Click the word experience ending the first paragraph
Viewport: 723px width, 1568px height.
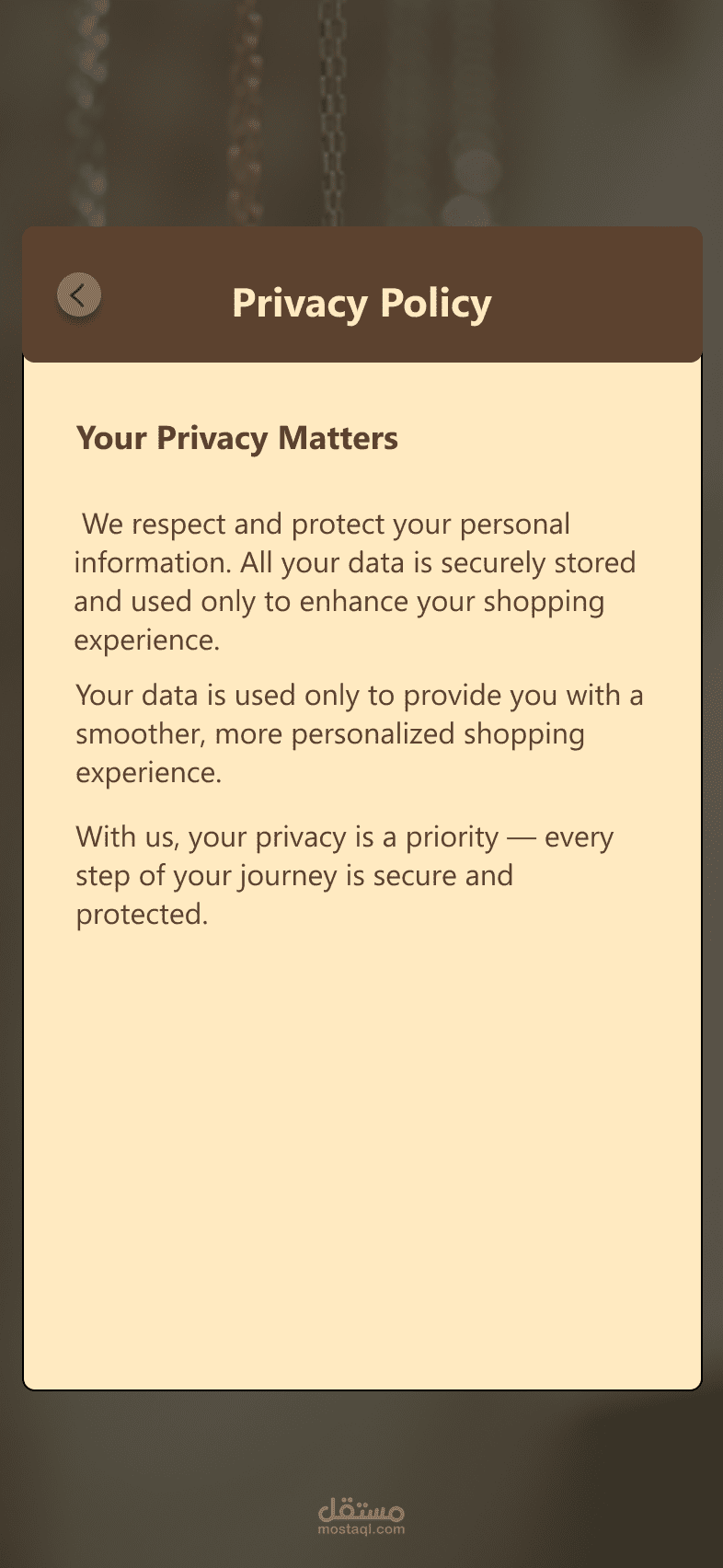tap(146, 640)
